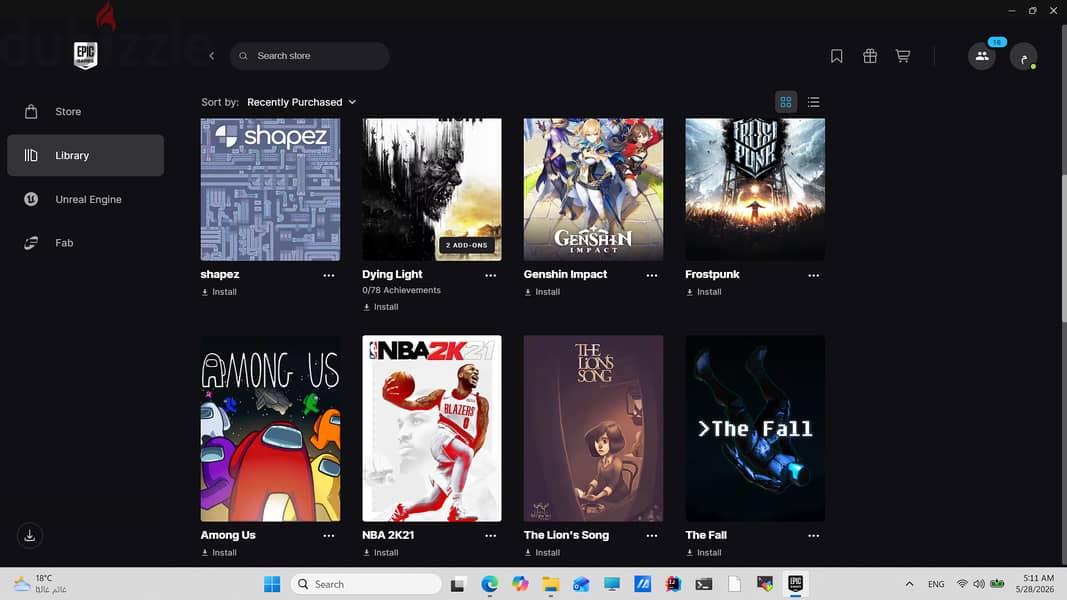The height and width of the screenshot is (600, 1067).
Task: Open Task View on the taskbar
Action: click(457, 584)
